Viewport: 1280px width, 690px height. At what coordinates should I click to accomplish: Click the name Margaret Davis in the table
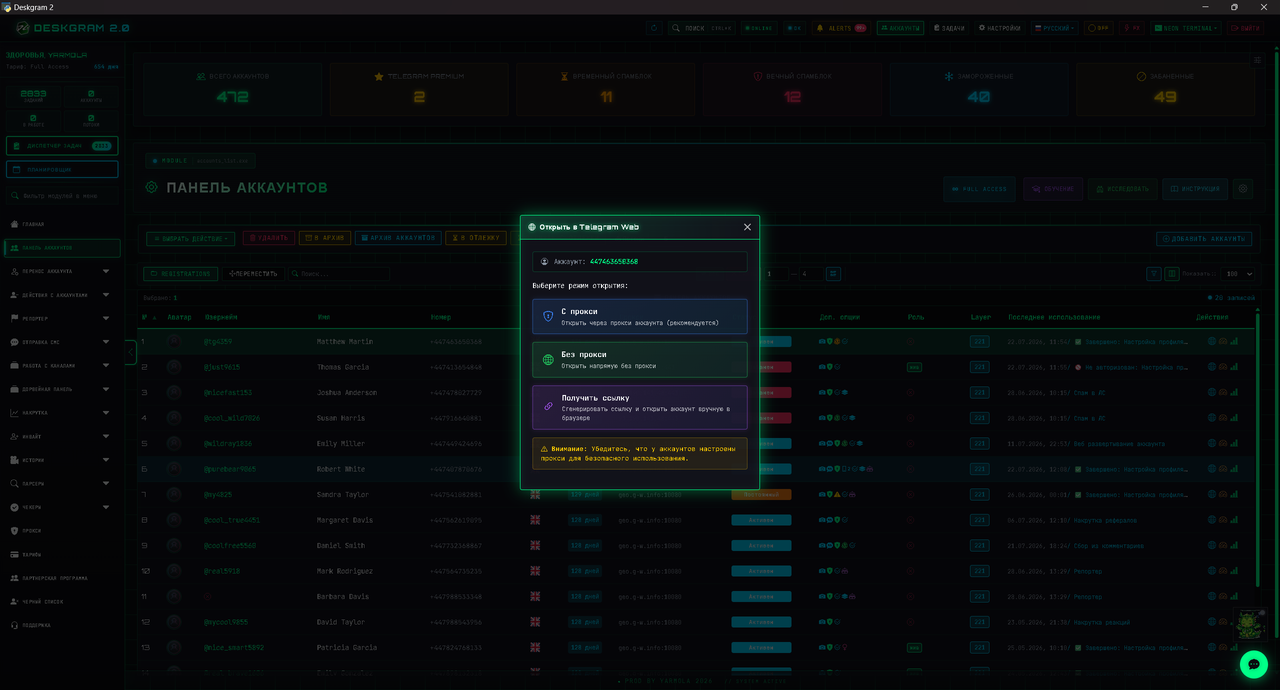pyautogui.click(x=344, y=520)
